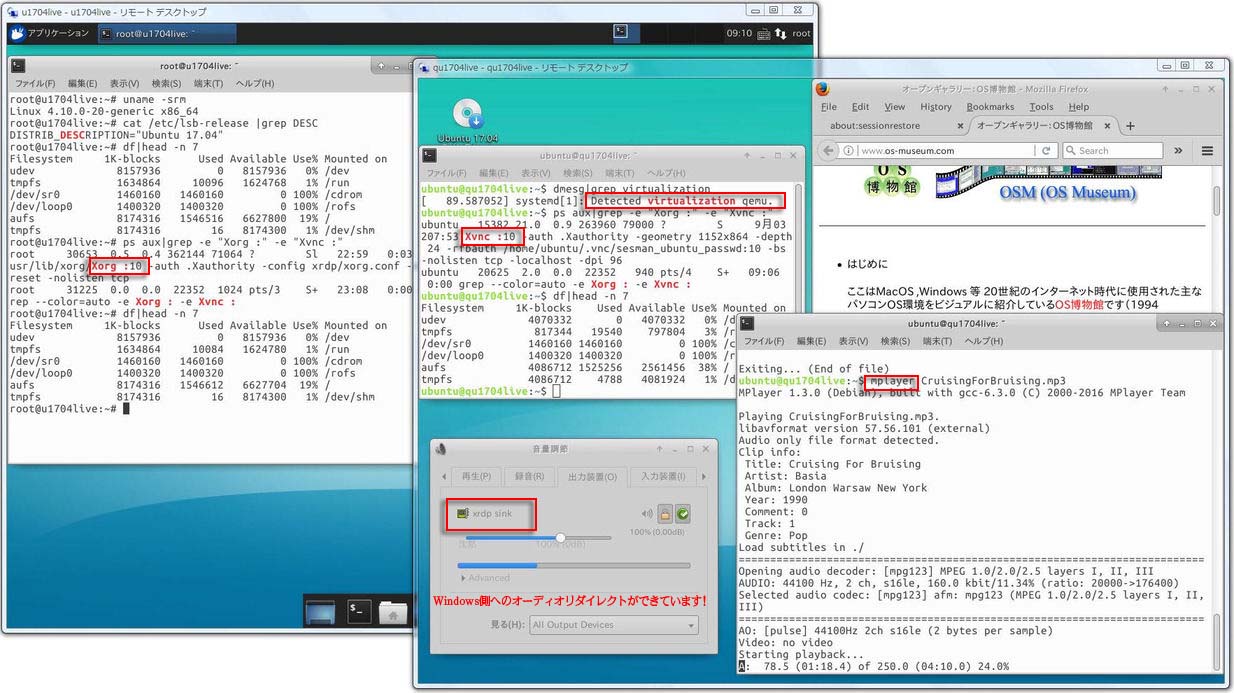The width and height of the screenshot is (1234, 693).
Task: Switch to the 再生(P) tab
Action: [476, 476]
